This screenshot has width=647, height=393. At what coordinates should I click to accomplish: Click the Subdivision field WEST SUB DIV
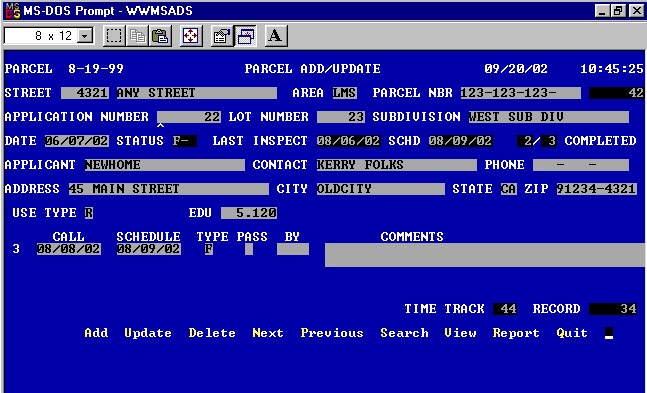click(x=549, y=117)
